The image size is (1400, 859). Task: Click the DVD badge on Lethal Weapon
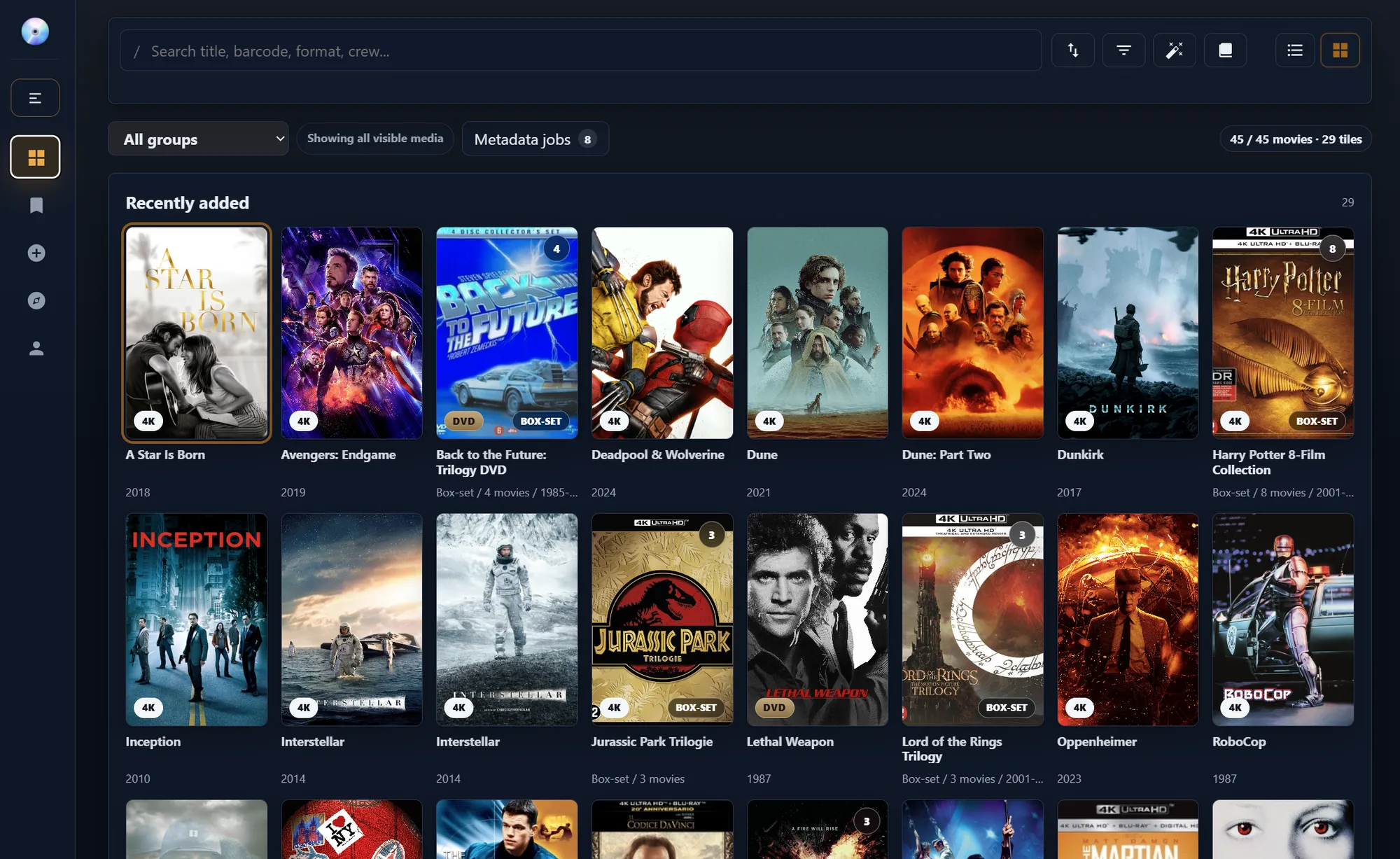click(774, 708)
